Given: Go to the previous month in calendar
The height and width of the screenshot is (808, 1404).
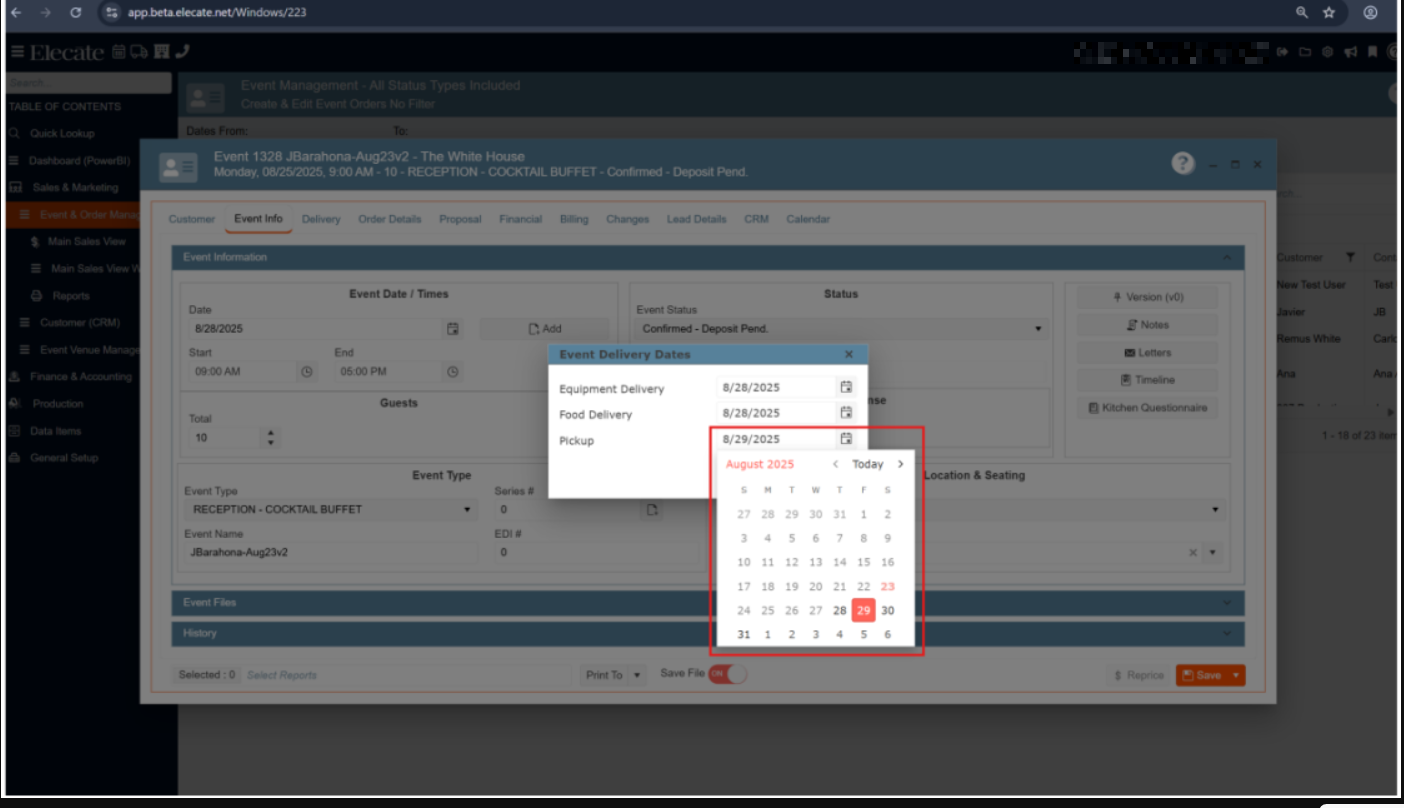Looking at the screenshot, I should 836,464.
